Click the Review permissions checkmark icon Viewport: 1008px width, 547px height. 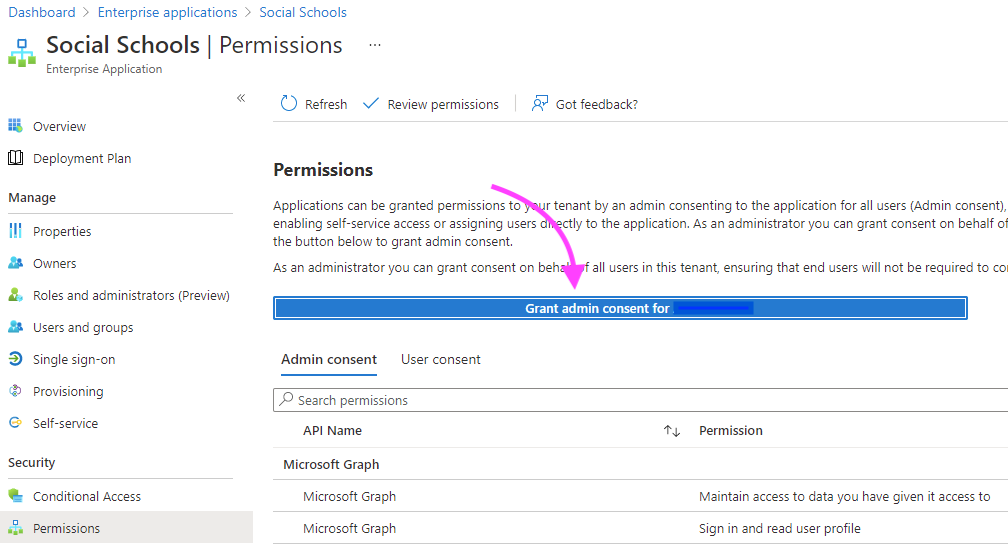click(371, 104)
